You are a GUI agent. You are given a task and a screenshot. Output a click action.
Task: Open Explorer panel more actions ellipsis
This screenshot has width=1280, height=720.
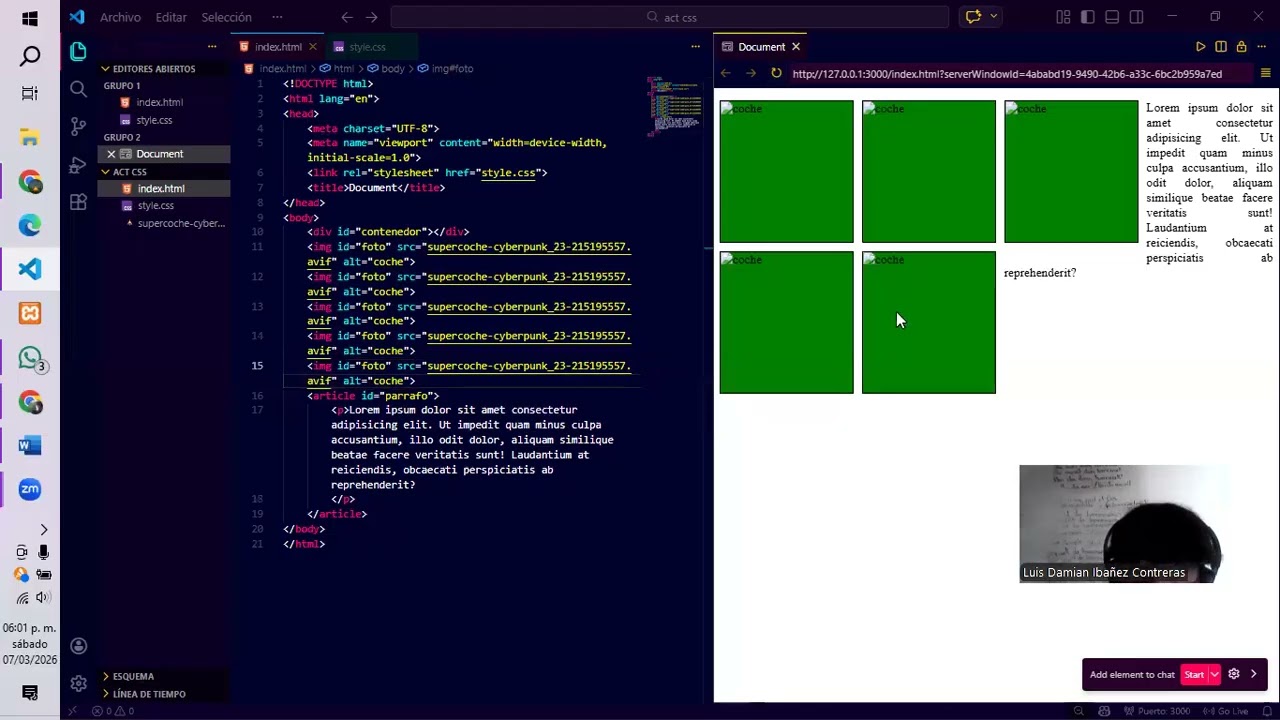tap(212, 47)
